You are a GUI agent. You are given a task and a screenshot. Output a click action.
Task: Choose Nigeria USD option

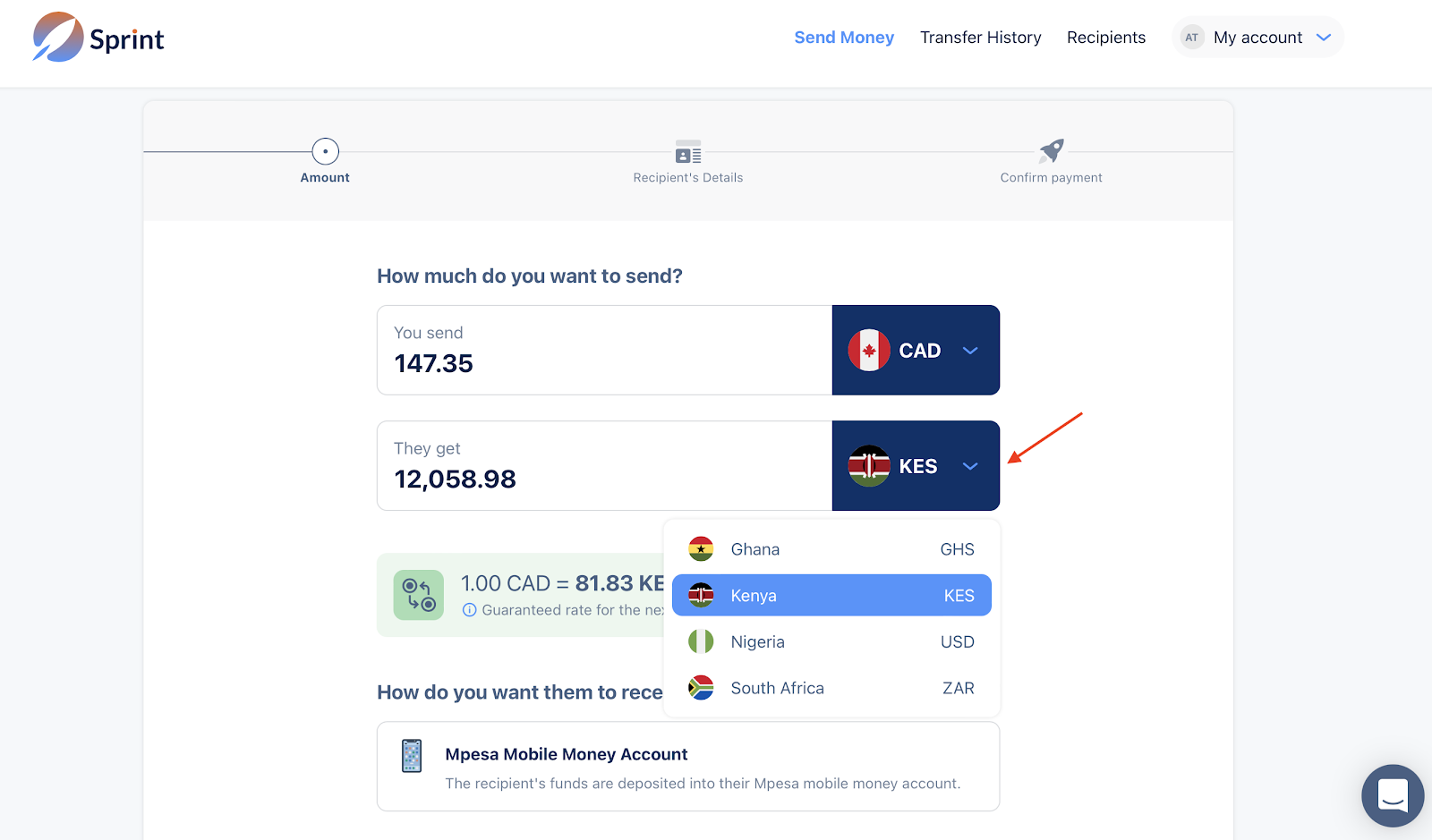coord(831,642)
